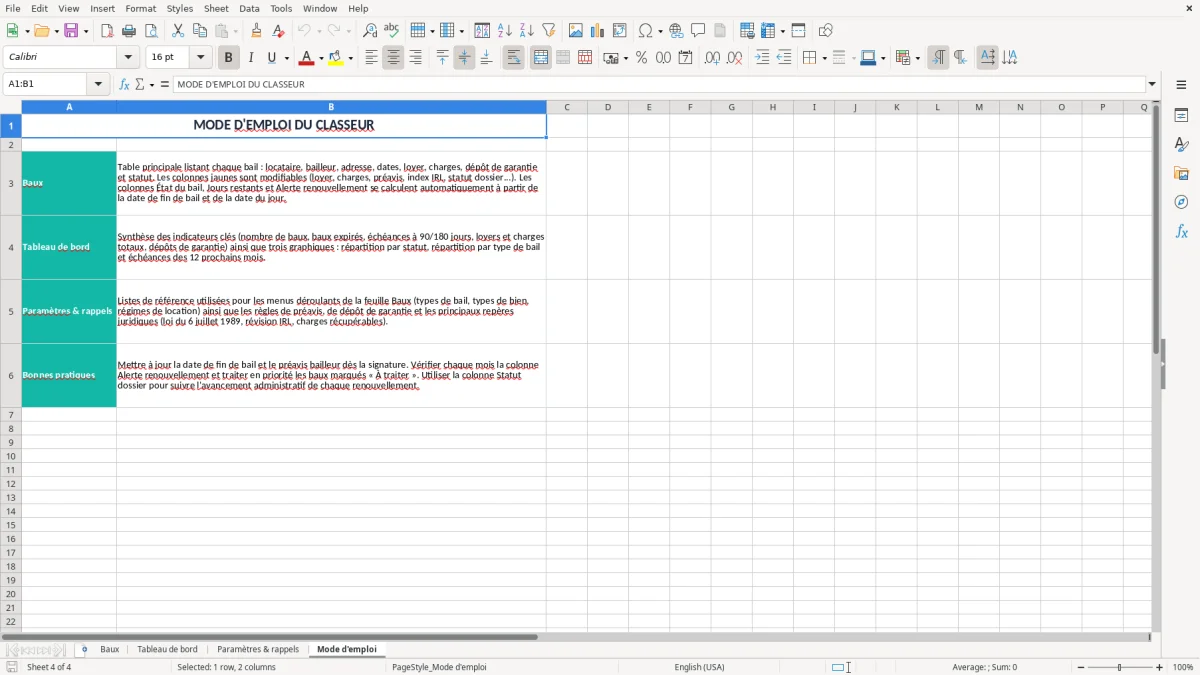Screen dimensions: 1200x675
Task: Expand the Borders dropdown arrow
Action: [825, 58]
